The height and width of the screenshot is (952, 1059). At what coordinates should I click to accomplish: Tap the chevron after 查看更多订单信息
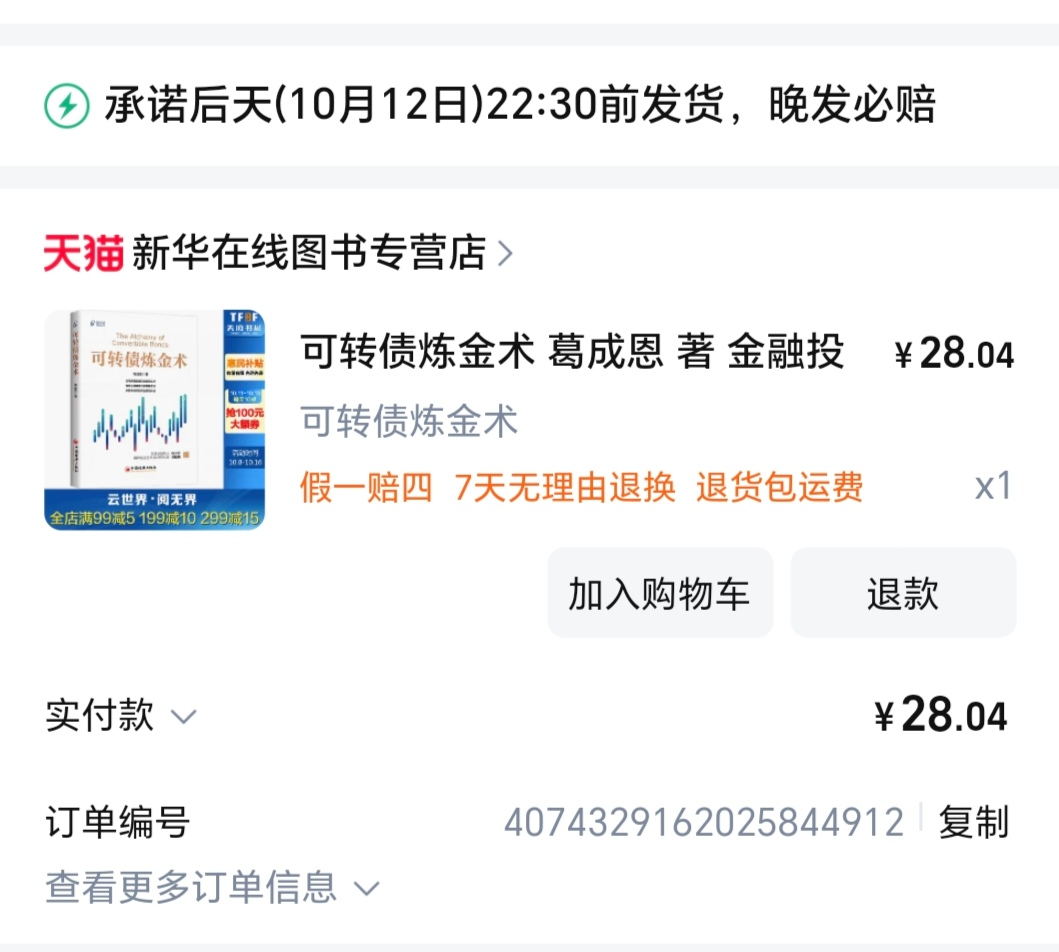coord(367,889)
